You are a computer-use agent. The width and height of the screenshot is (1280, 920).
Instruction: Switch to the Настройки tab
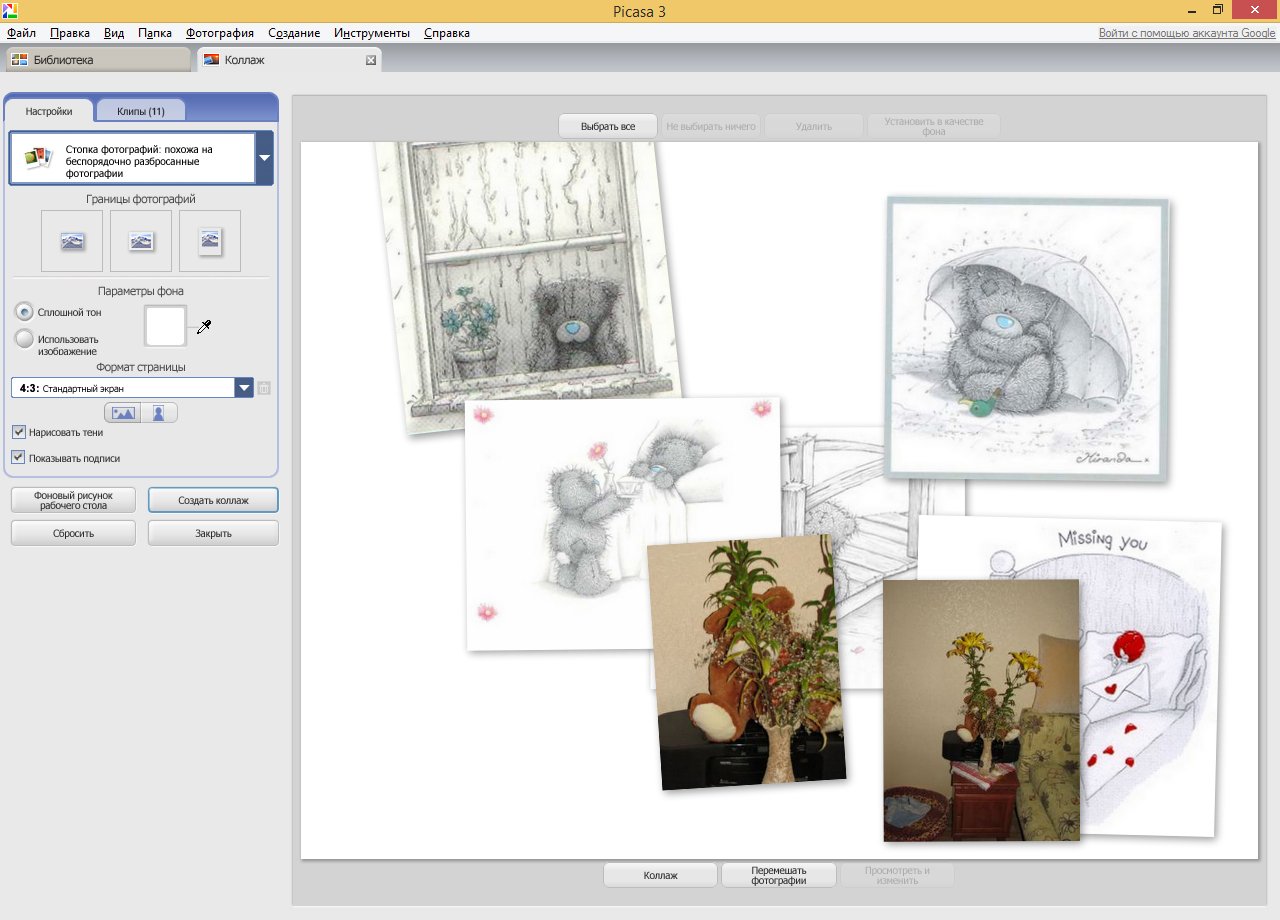tap(49, 111)
